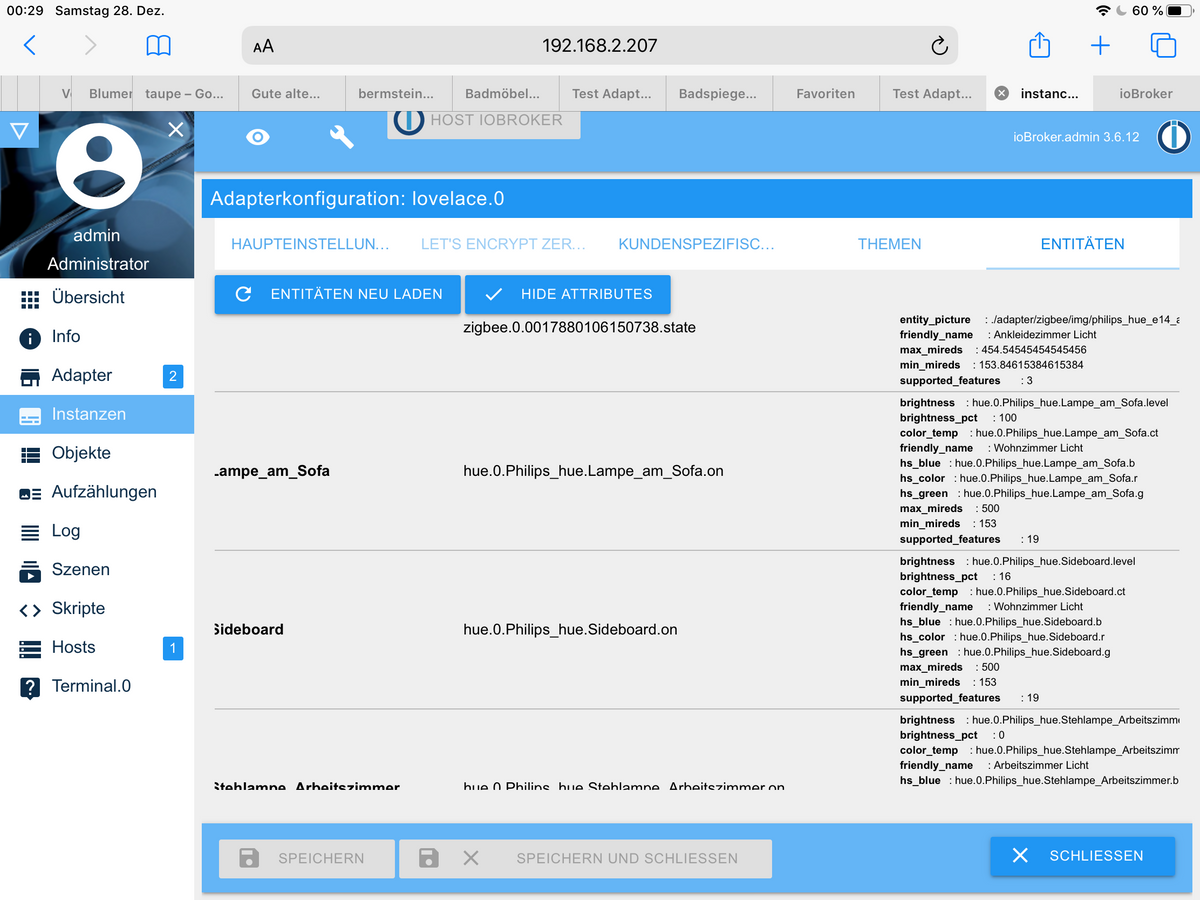1200x900 pixels.
Task: Click the SPEICHERN button
Action: [307, 858]
